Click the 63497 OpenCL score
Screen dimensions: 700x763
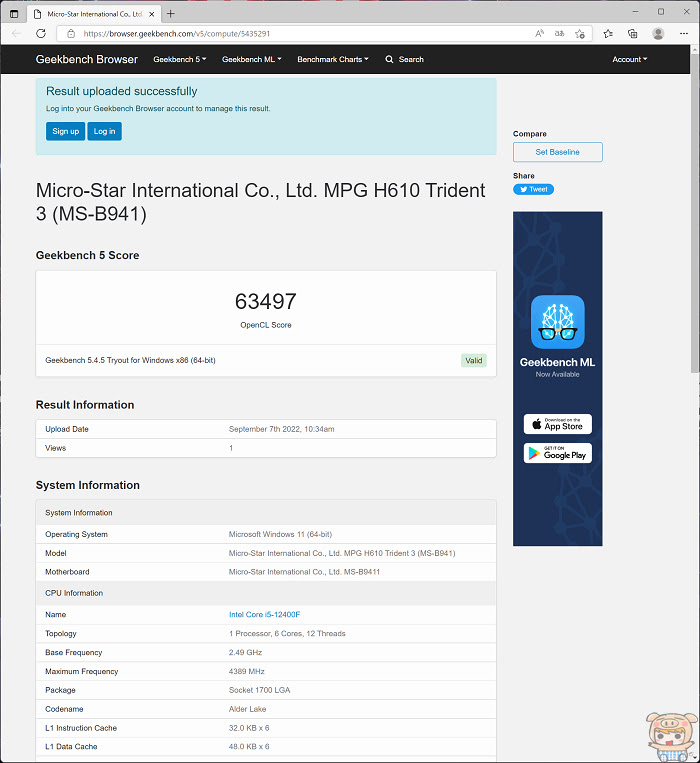[266, 301]
